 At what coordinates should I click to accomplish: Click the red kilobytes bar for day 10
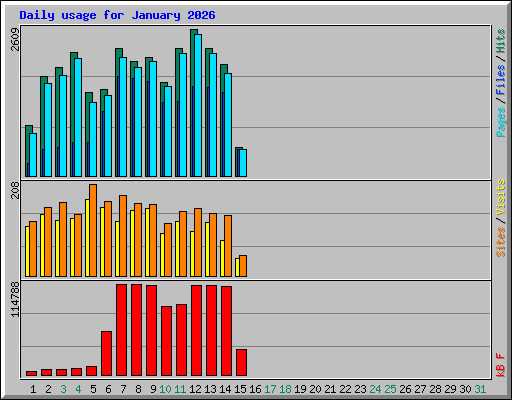point(166,341)
